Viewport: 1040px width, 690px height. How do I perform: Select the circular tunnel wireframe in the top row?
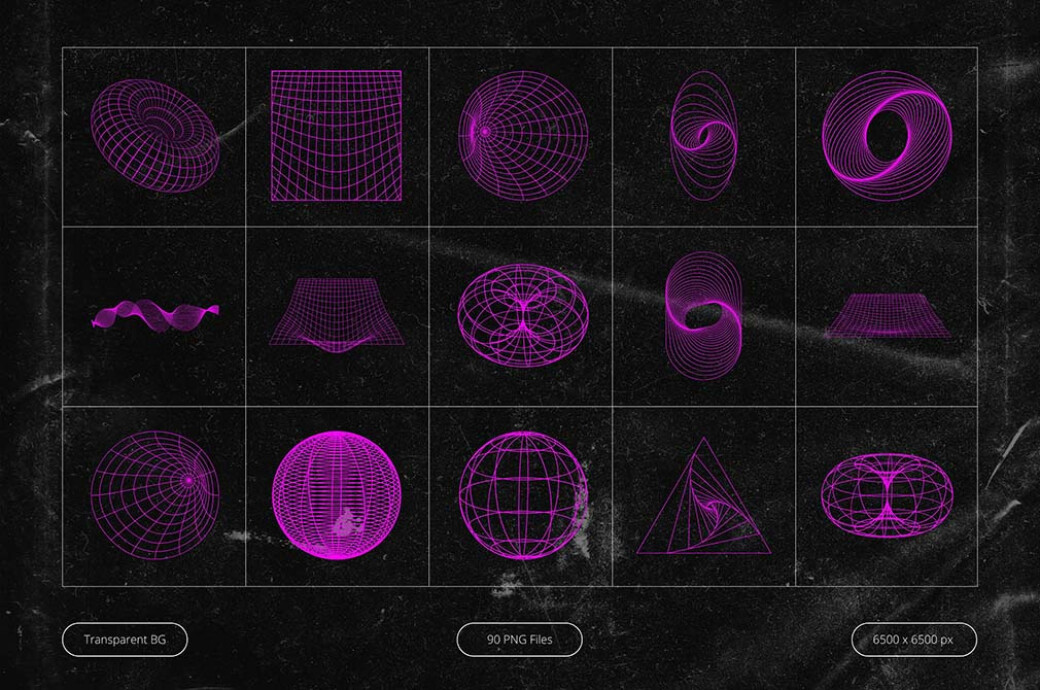(520, 135)
